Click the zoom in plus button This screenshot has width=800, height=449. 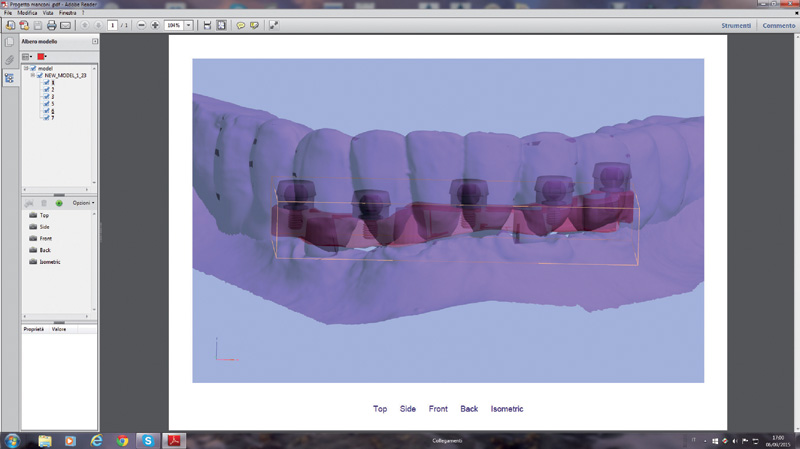pos(155,25)
